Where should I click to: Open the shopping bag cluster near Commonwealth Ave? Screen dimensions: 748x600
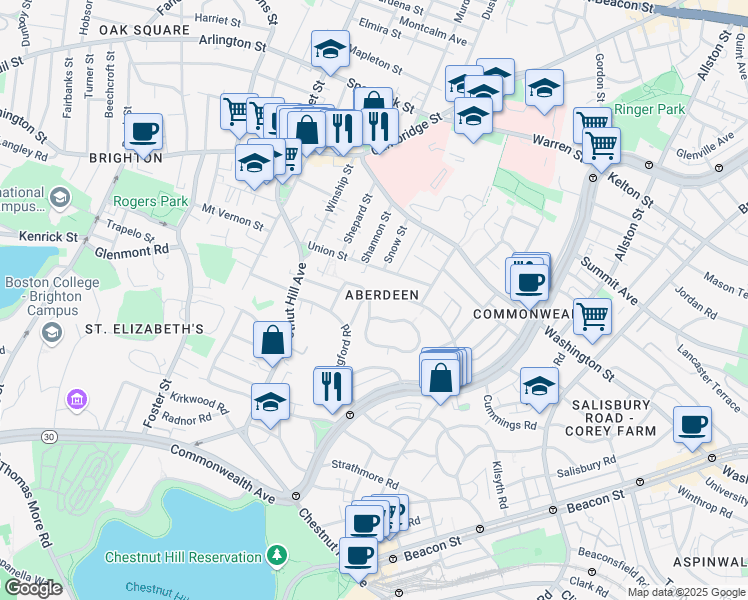440,378
